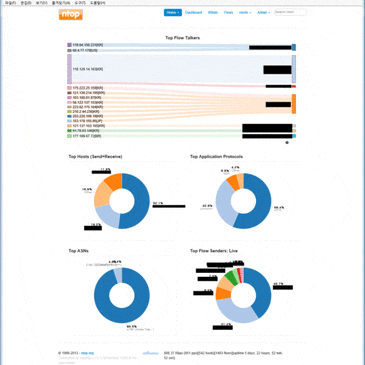Click the small refresh icon below flow talkers chart

tap(287, 142)
